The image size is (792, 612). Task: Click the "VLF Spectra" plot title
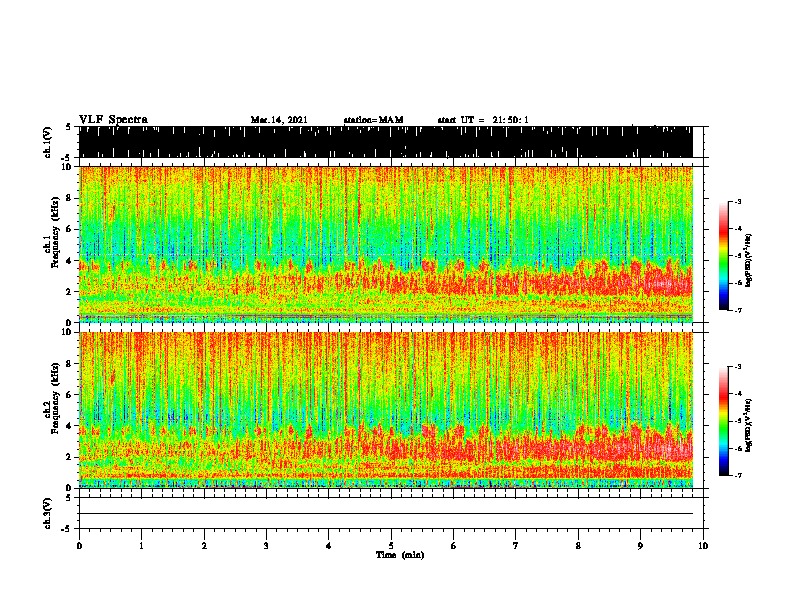(x=113, y=120)
